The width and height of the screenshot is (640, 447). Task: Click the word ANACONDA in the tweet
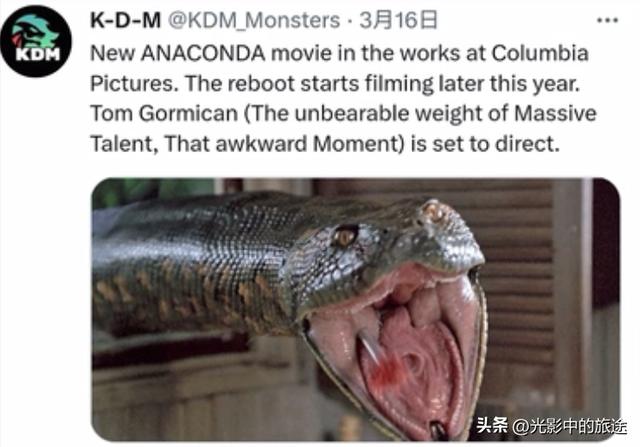pyautogui.click(x=203, y=53)
